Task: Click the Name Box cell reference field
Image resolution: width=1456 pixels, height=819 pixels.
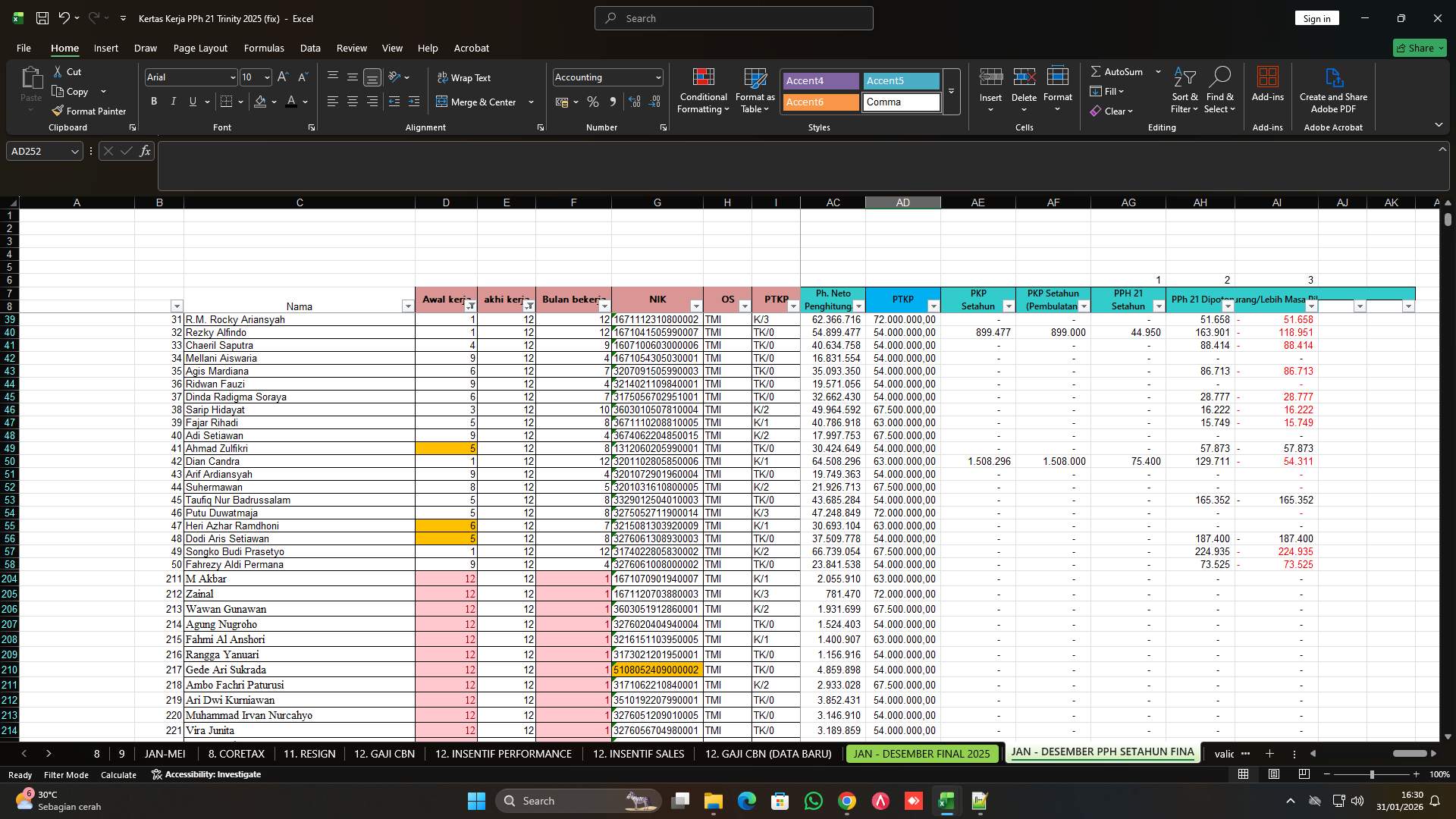Action: tap(38, 151)
